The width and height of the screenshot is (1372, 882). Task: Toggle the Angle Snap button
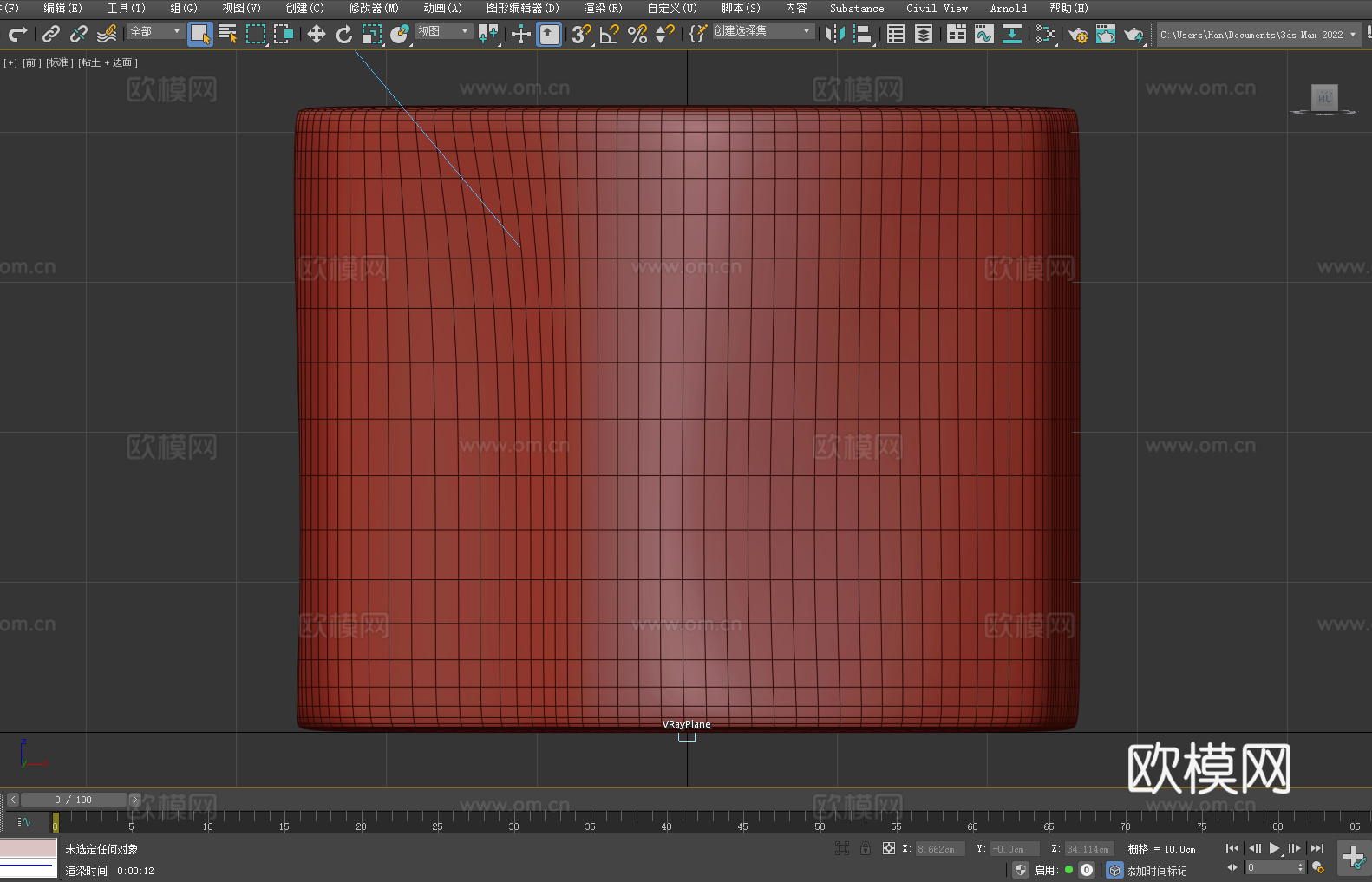[x=609, y=34]
